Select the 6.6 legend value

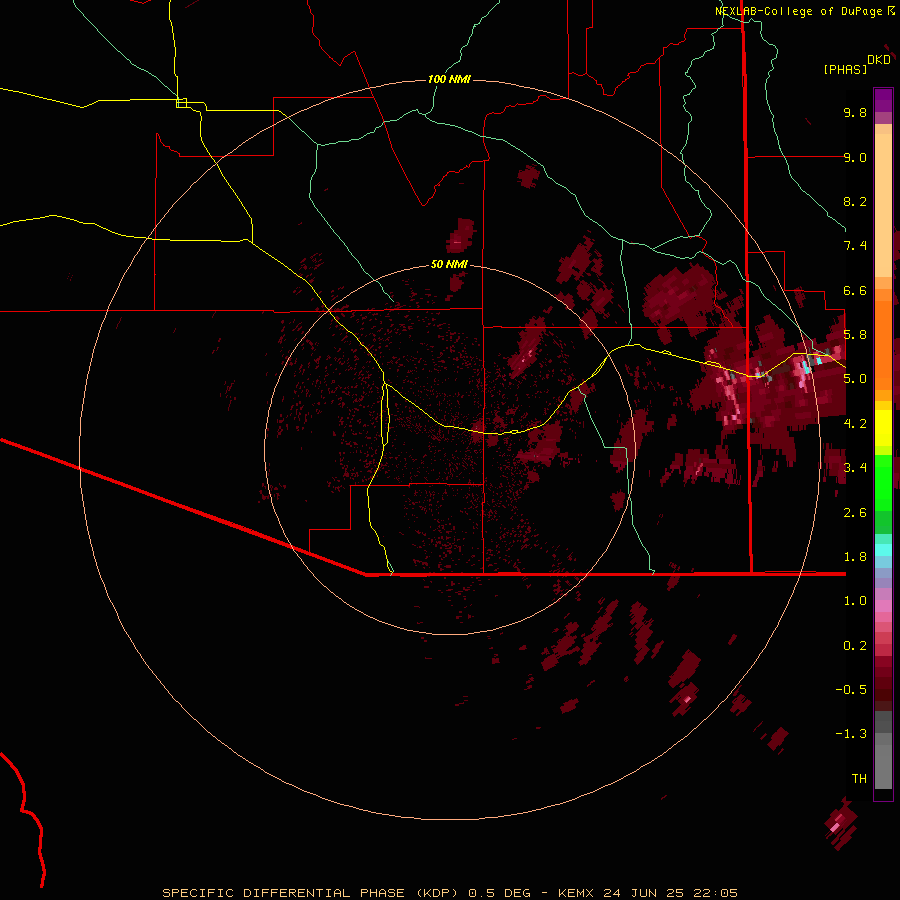pyautogui.click(x=855, y=290)
